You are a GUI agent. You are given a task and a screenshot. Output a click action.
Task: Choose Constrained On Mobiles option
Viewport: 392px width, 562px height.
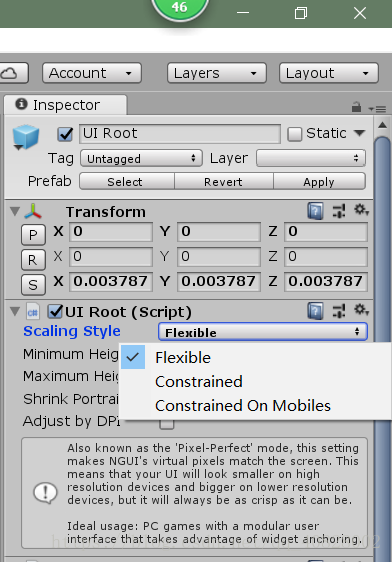click(255, 406)
